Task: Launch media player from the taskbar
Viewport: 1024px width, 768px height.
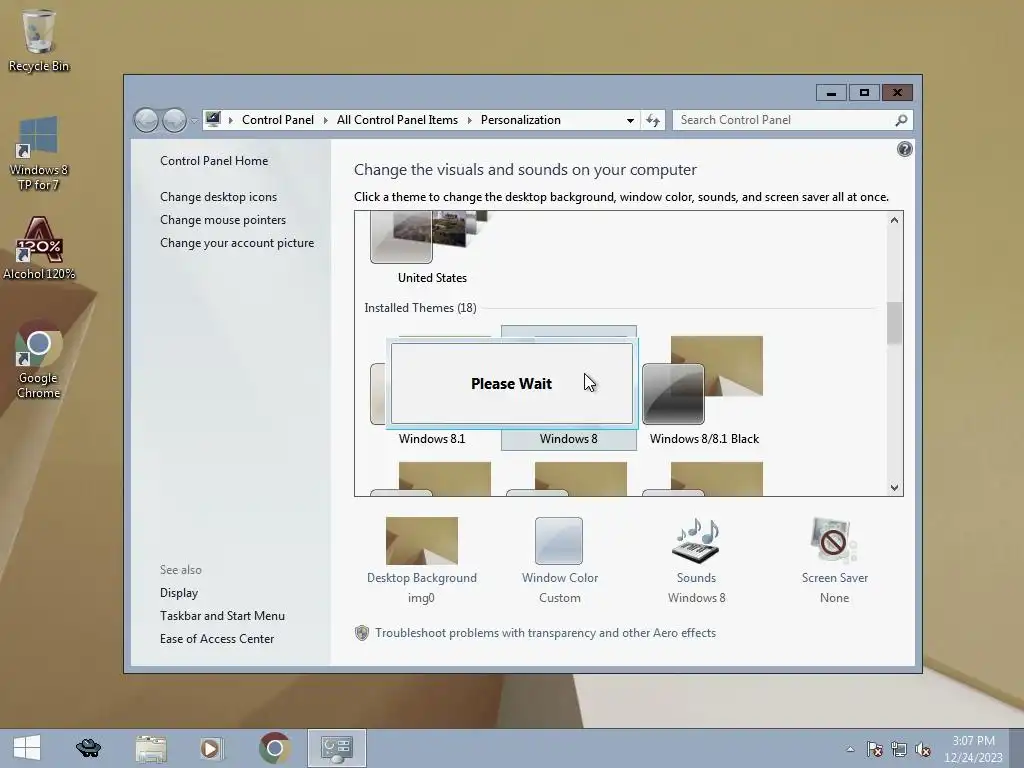Action: [x=211, y=748]
